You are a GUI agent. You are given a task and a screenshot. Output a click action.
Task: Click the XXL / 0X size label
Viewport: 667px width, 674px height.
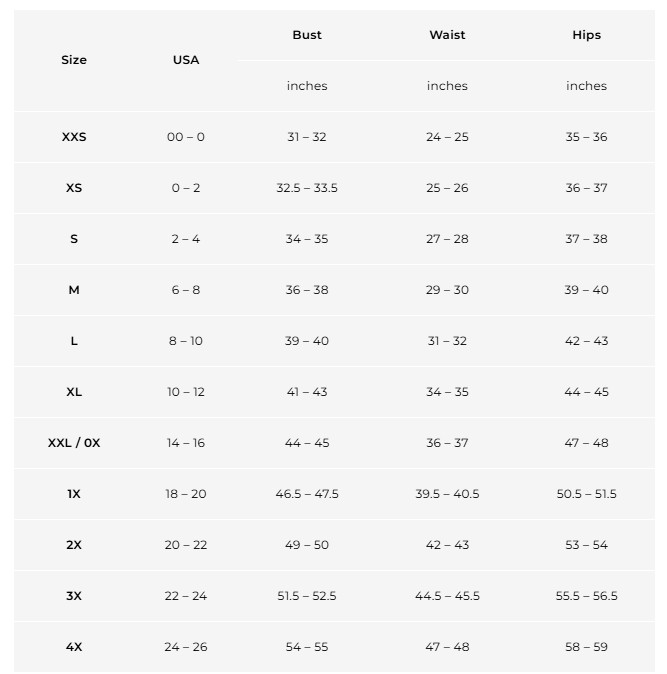click(x=74, y=443)
